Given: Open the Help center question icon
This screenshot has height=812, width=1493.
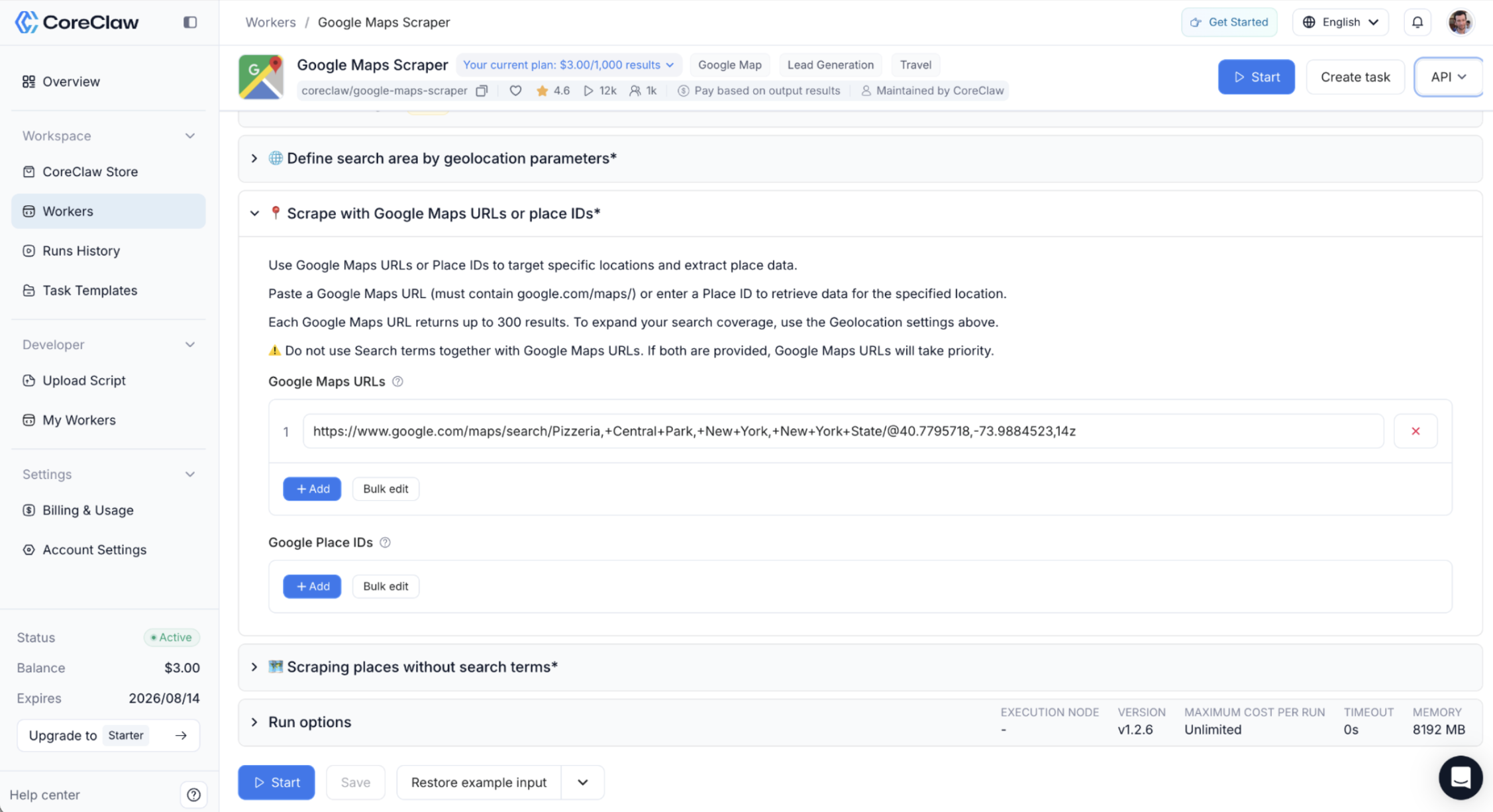Looking at the screenshot, I should point(193,795).
